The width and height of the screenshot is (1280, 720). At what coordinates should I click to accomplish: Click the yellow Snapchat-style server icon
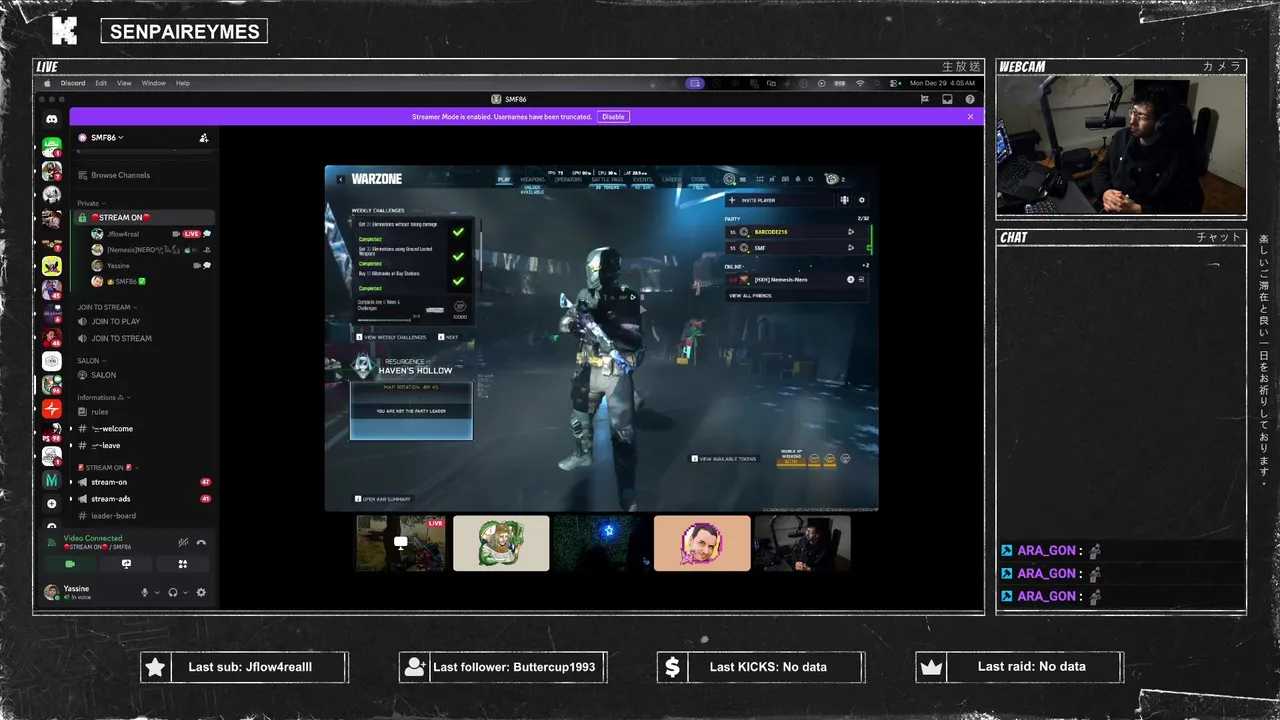coord(52,266)
